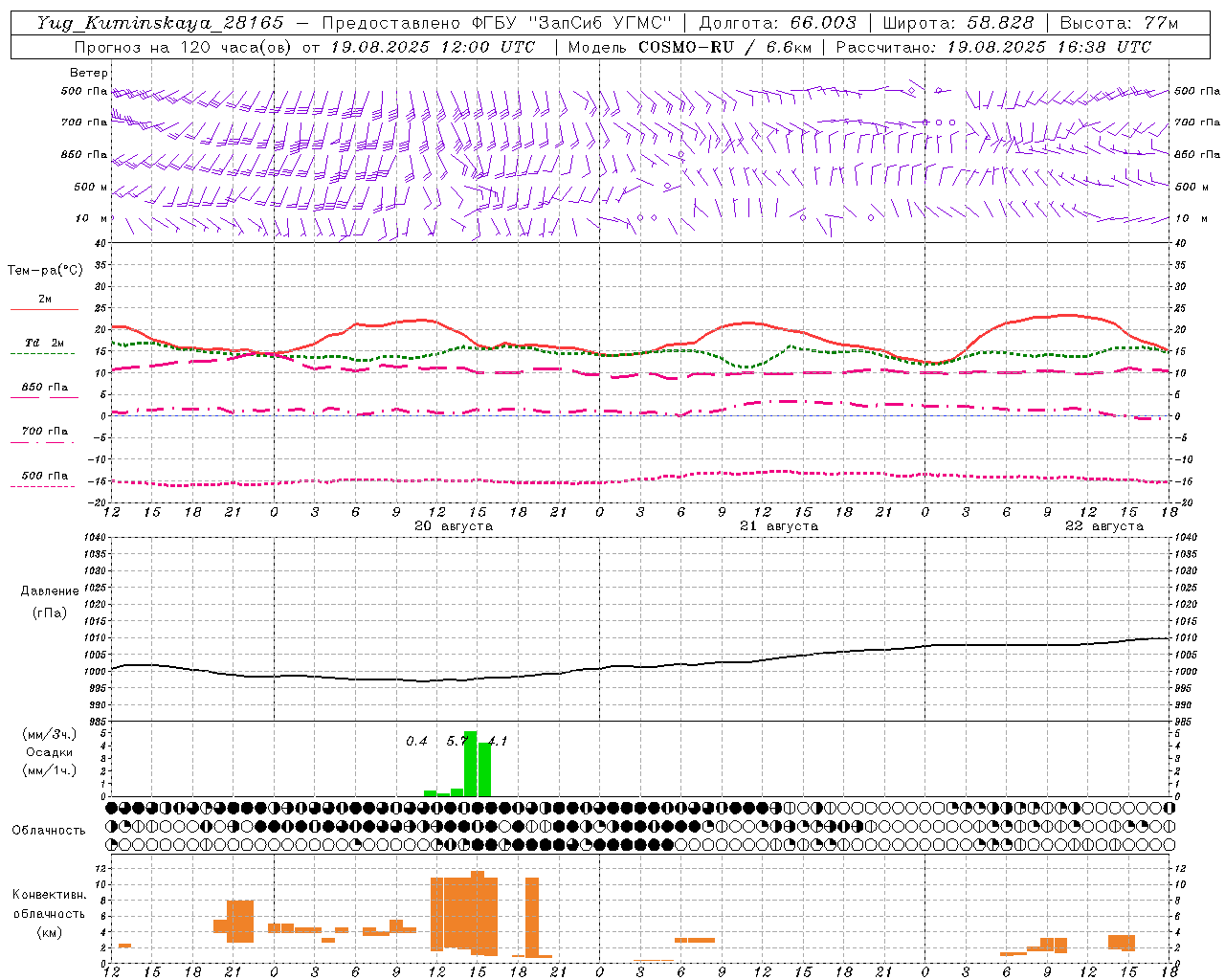Click the 4.1 precipitation value
This screenshot has width=1225, height=980.
[498, 741]
